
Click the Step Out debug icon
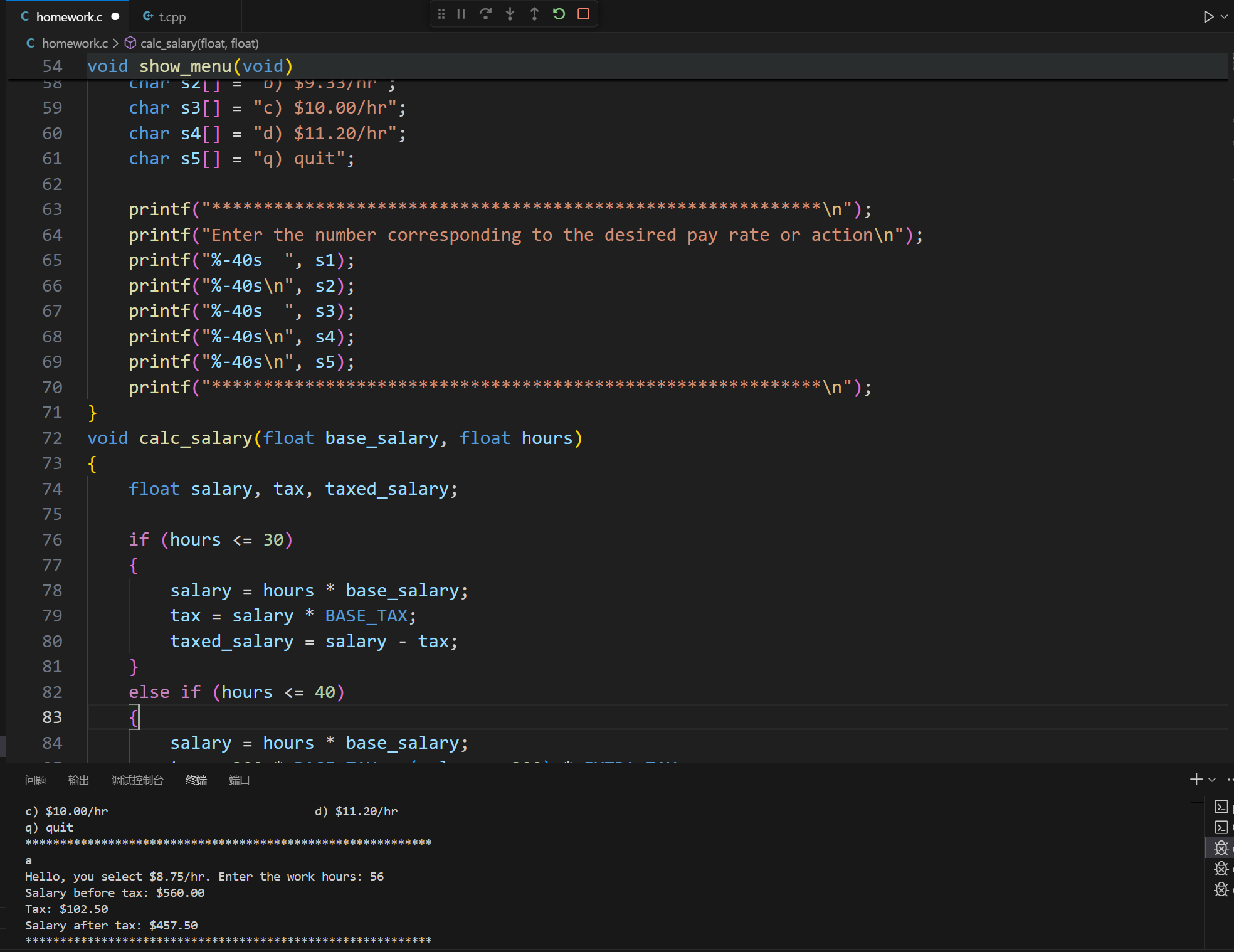[x=534, y=14]
